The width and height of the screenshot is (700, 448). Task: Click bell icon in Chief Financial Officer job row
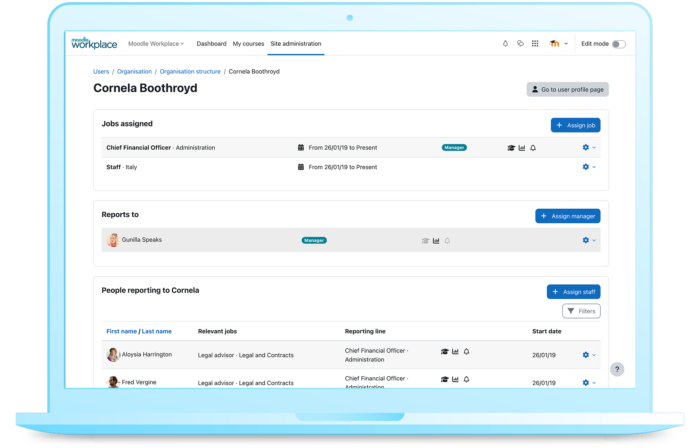tap(533, 148)
